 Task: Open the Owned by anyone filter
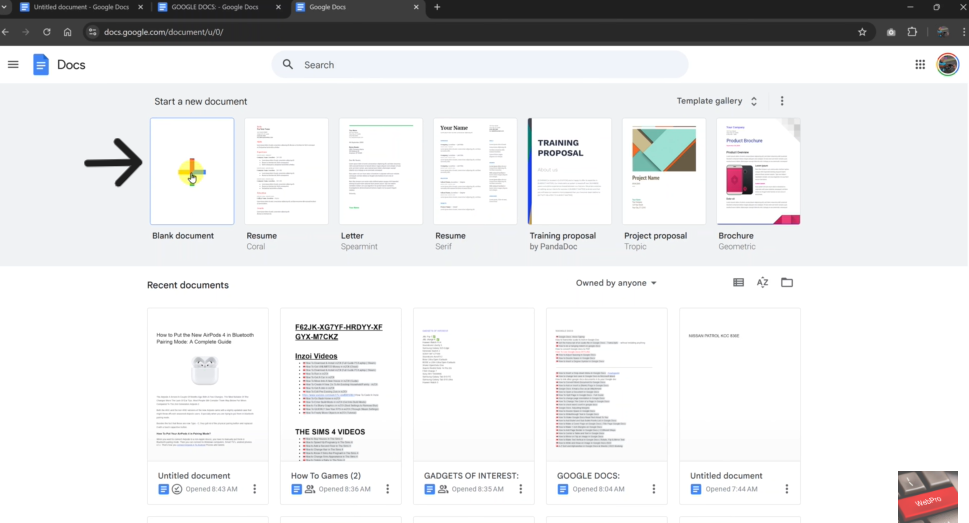click(616, 283)
